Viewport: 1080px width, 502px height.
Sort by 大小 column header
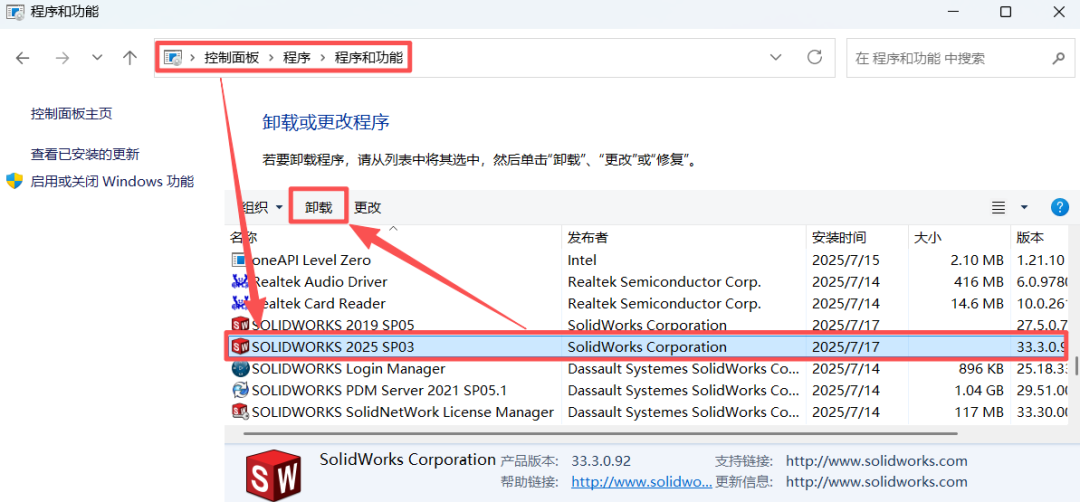coord(928,238)
